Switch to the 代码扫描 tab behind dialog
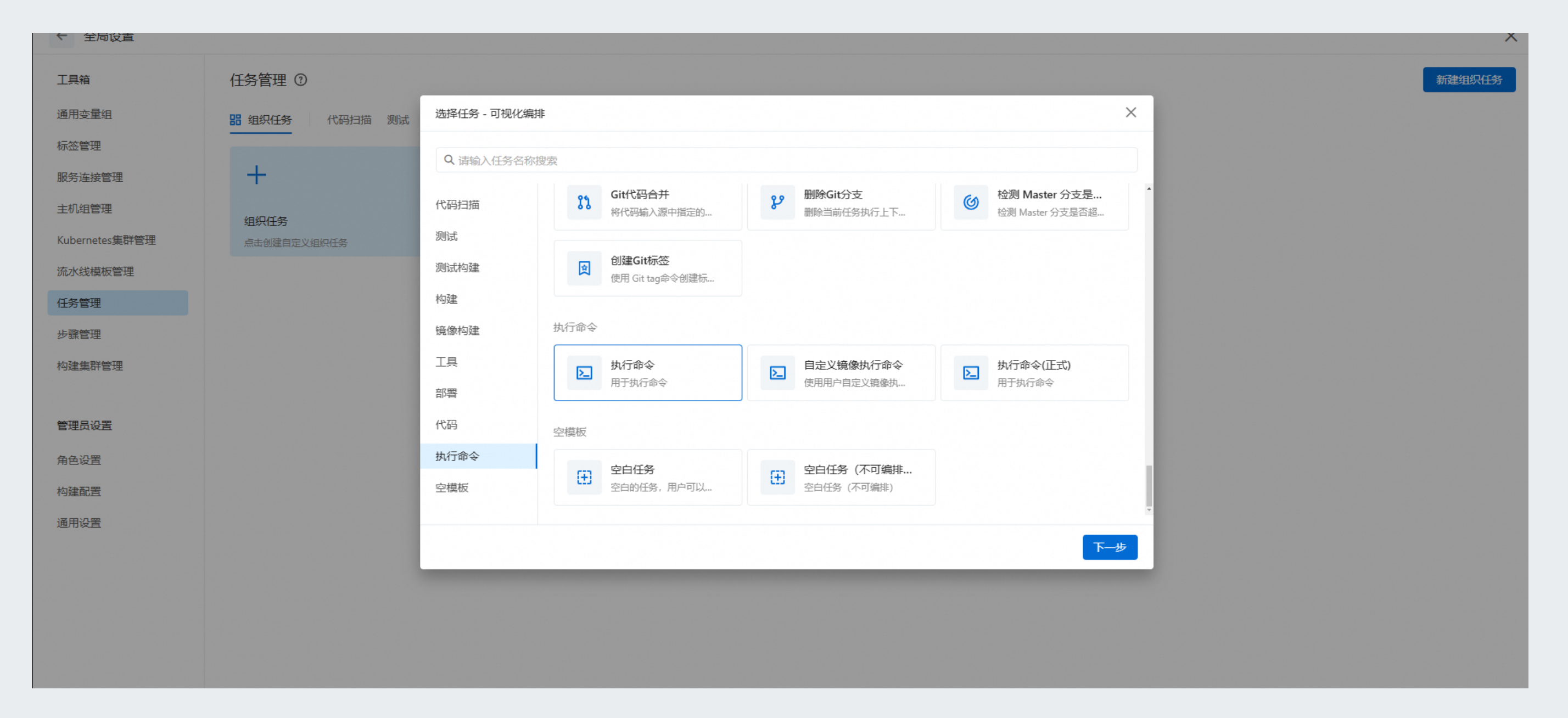1568x718 pixels. [x=349, y=120]
